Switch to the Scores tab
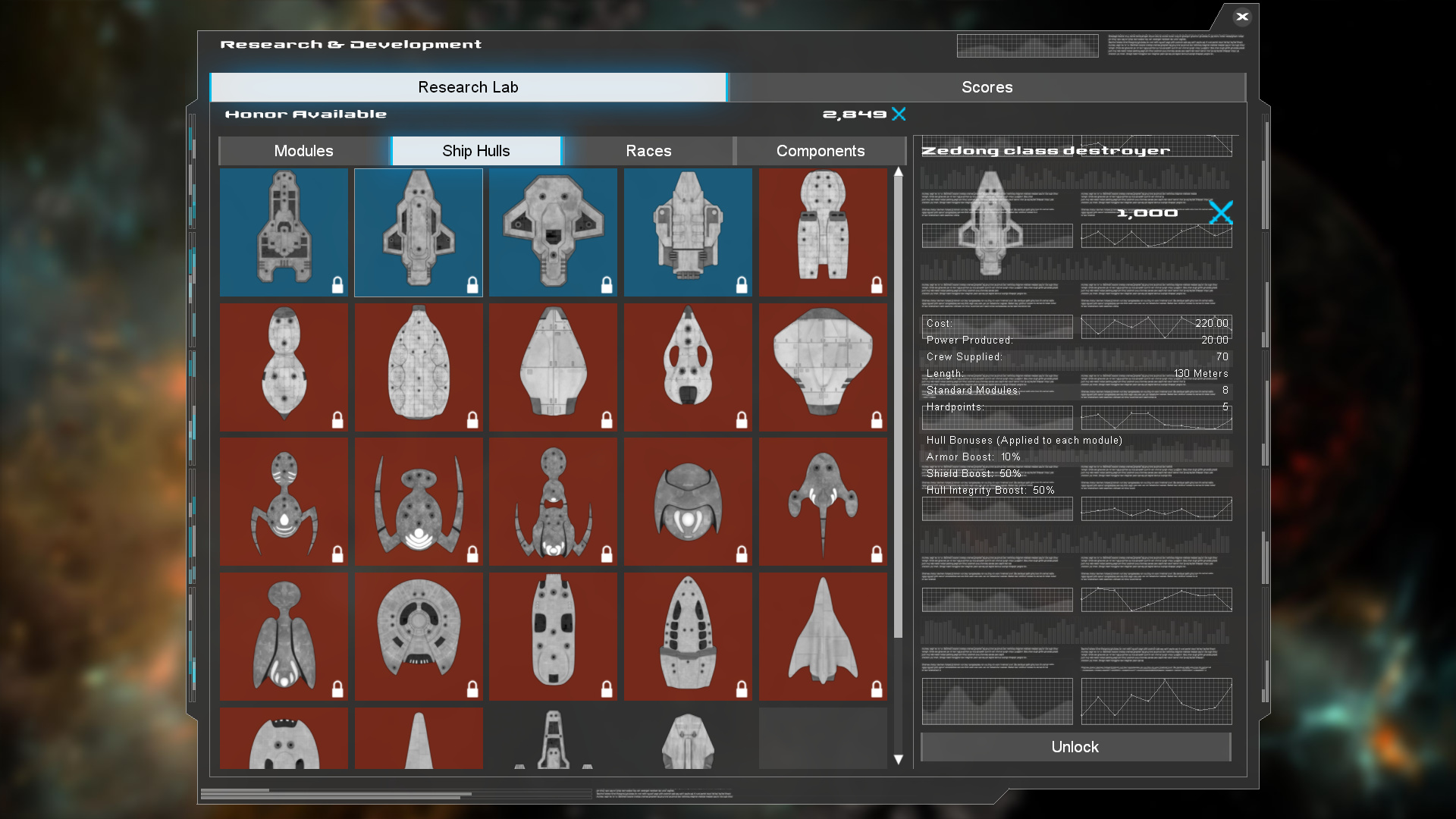The height and width of the screenshot is (819, 1456). (987, 87)
